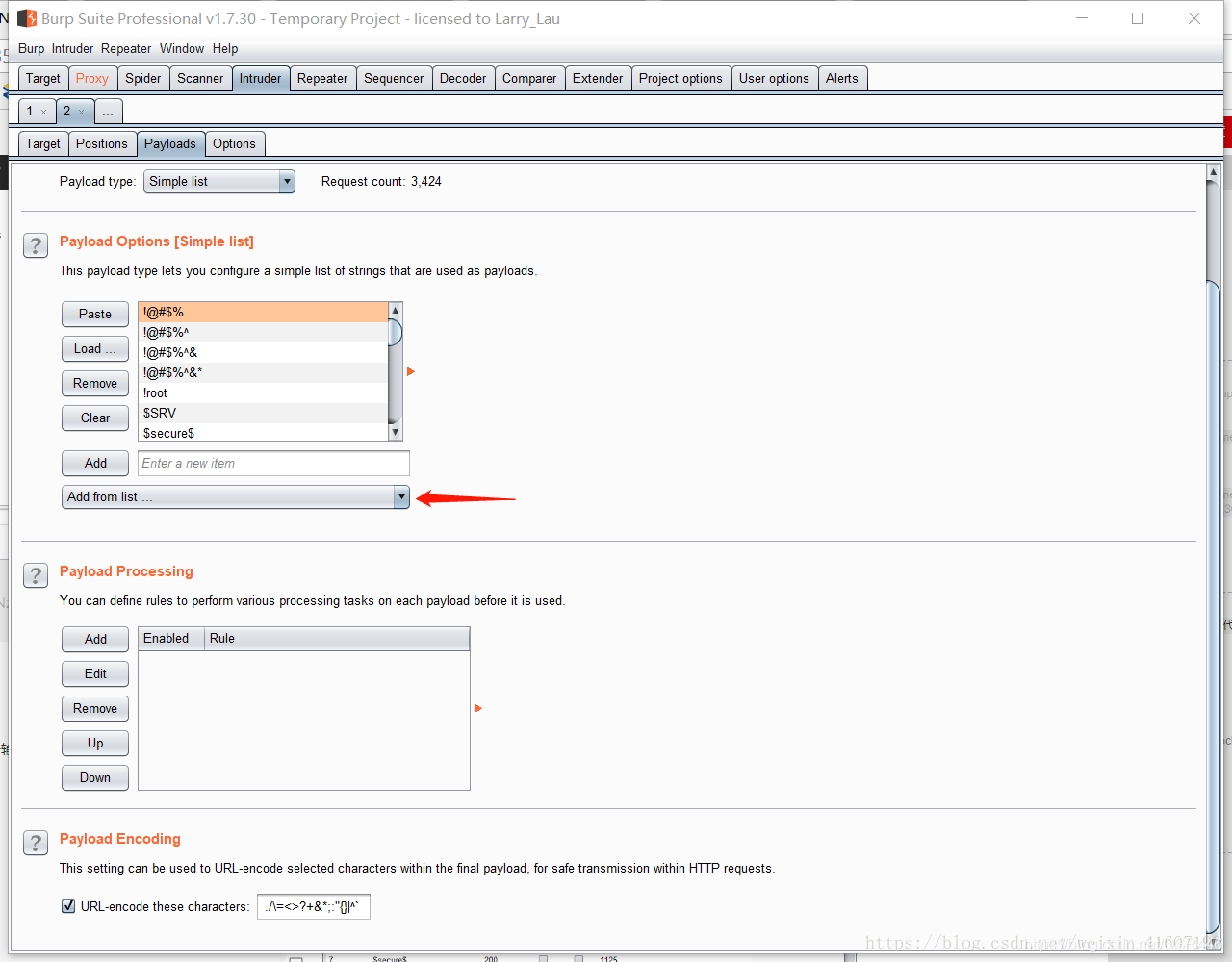
Task: Switch to the Repeater tab
Action: click(322, 78)
